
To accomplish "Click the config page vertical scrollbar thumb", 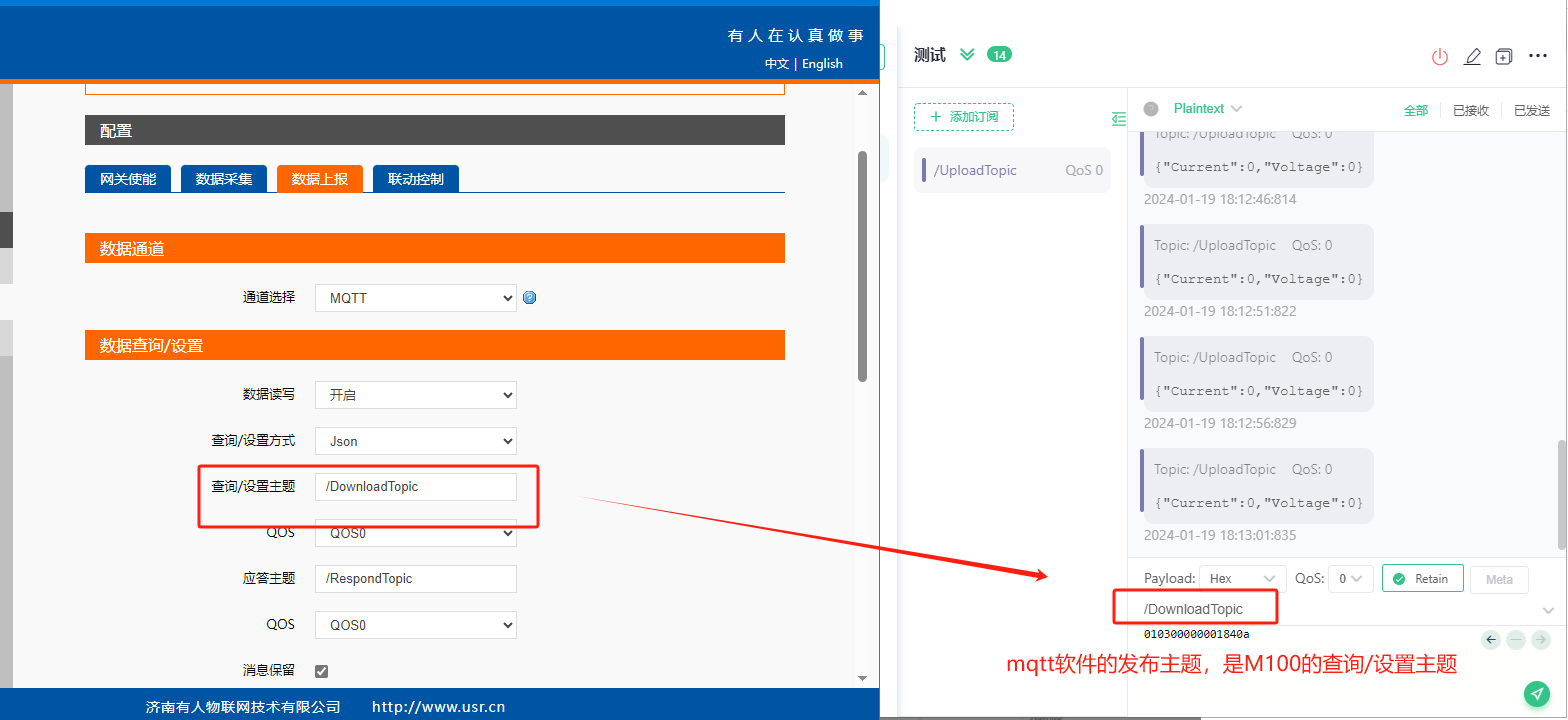I will [862, 266].
